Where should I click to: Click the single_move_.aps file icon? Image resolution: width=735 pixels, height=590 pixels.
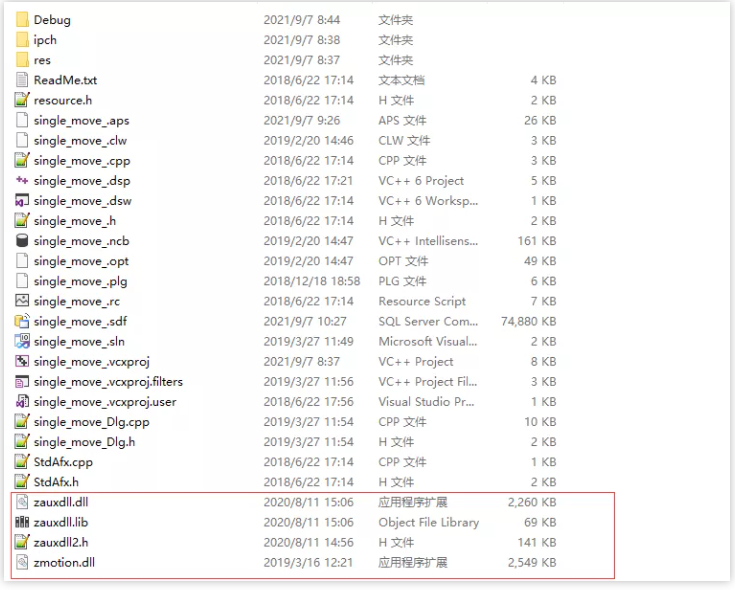[x=22, y=120]
